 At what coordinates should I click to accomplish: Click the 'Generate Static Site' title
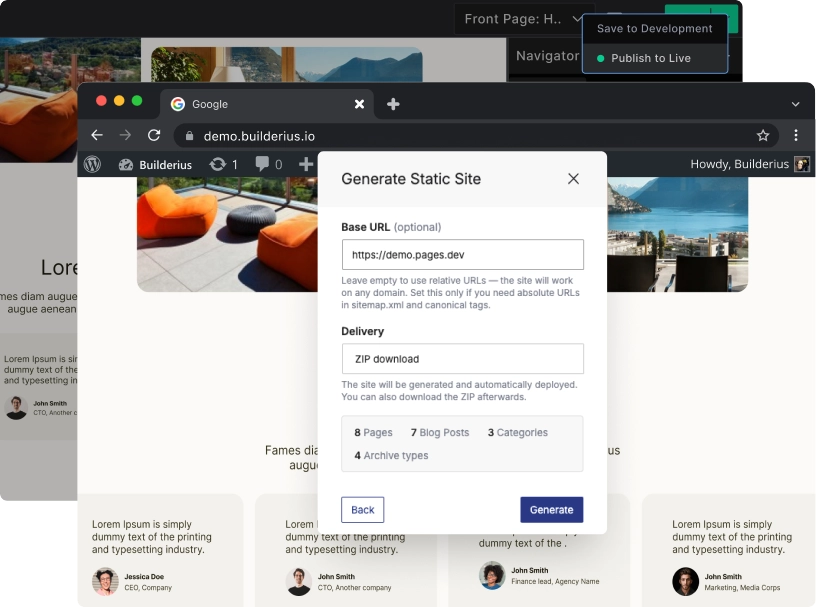[411, 179]
